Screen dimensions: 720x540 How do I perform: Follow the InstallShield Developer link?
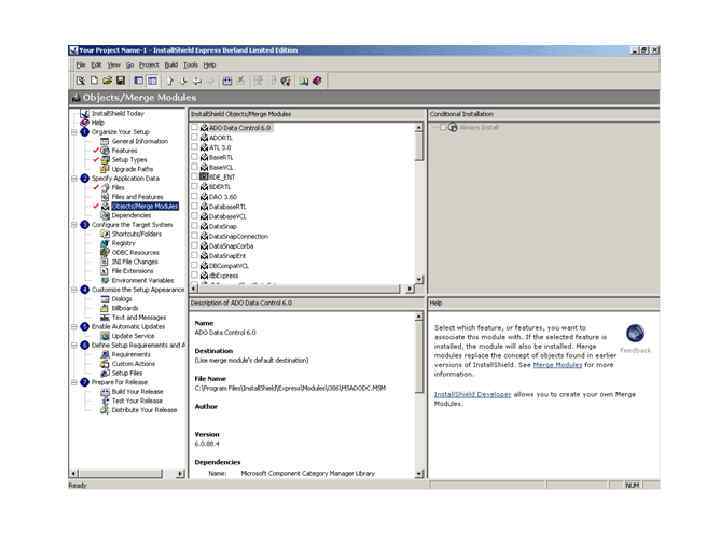coord(472,394)
